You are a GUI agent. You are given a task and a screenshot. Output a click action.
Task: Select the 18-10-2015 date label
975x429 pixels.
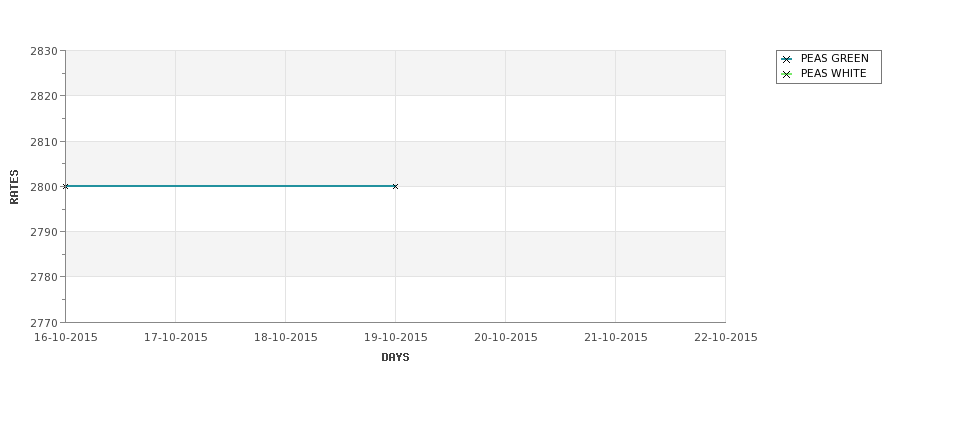[286, 337]
